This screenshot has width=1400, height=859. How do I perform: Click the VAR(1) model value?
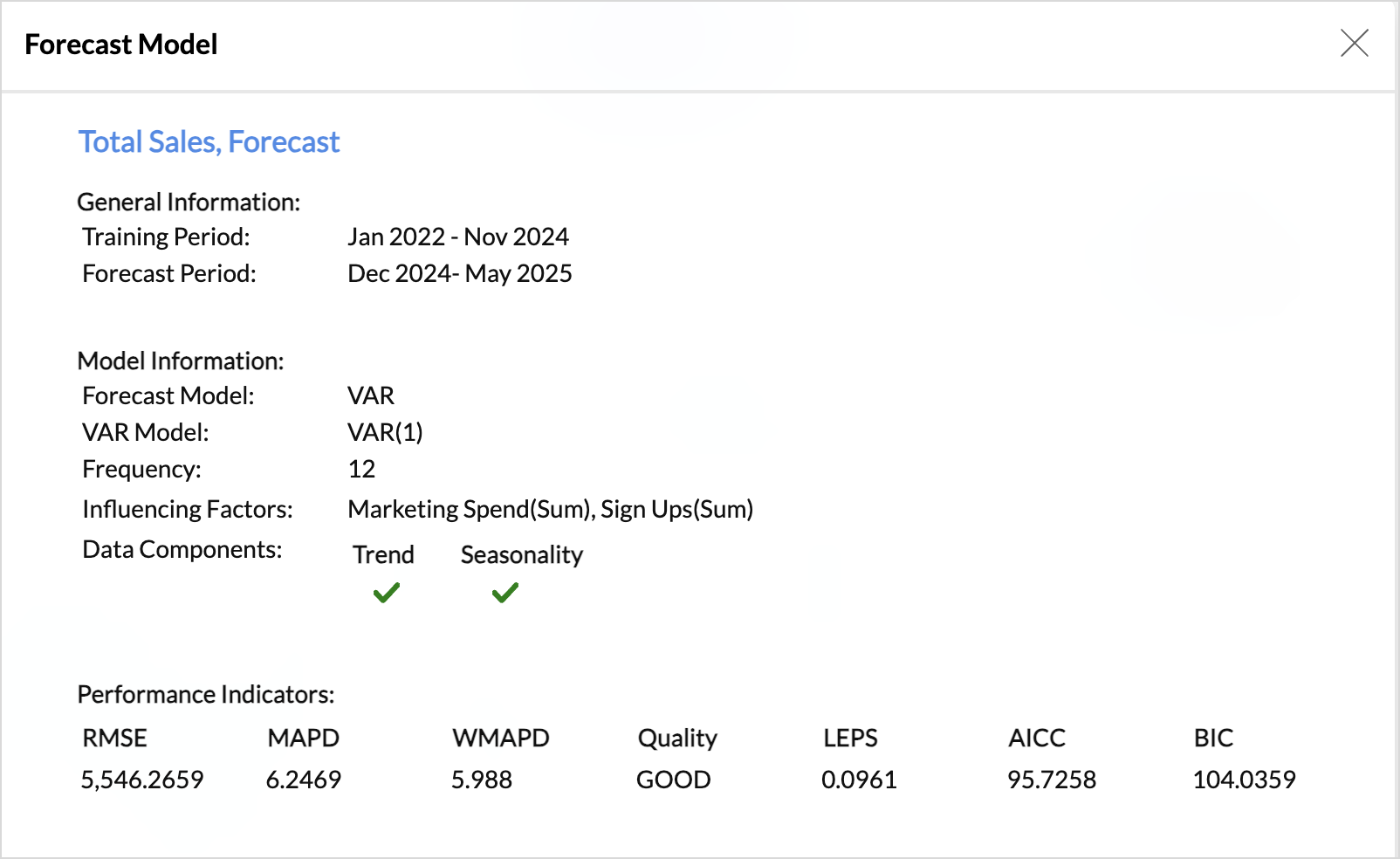click(385, 432)
